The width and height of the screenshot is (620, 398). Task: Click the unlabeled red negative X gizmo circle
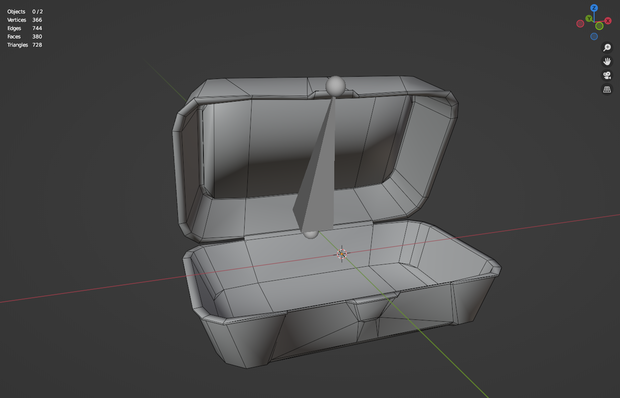pyautogui.click(x=580, y=24)
